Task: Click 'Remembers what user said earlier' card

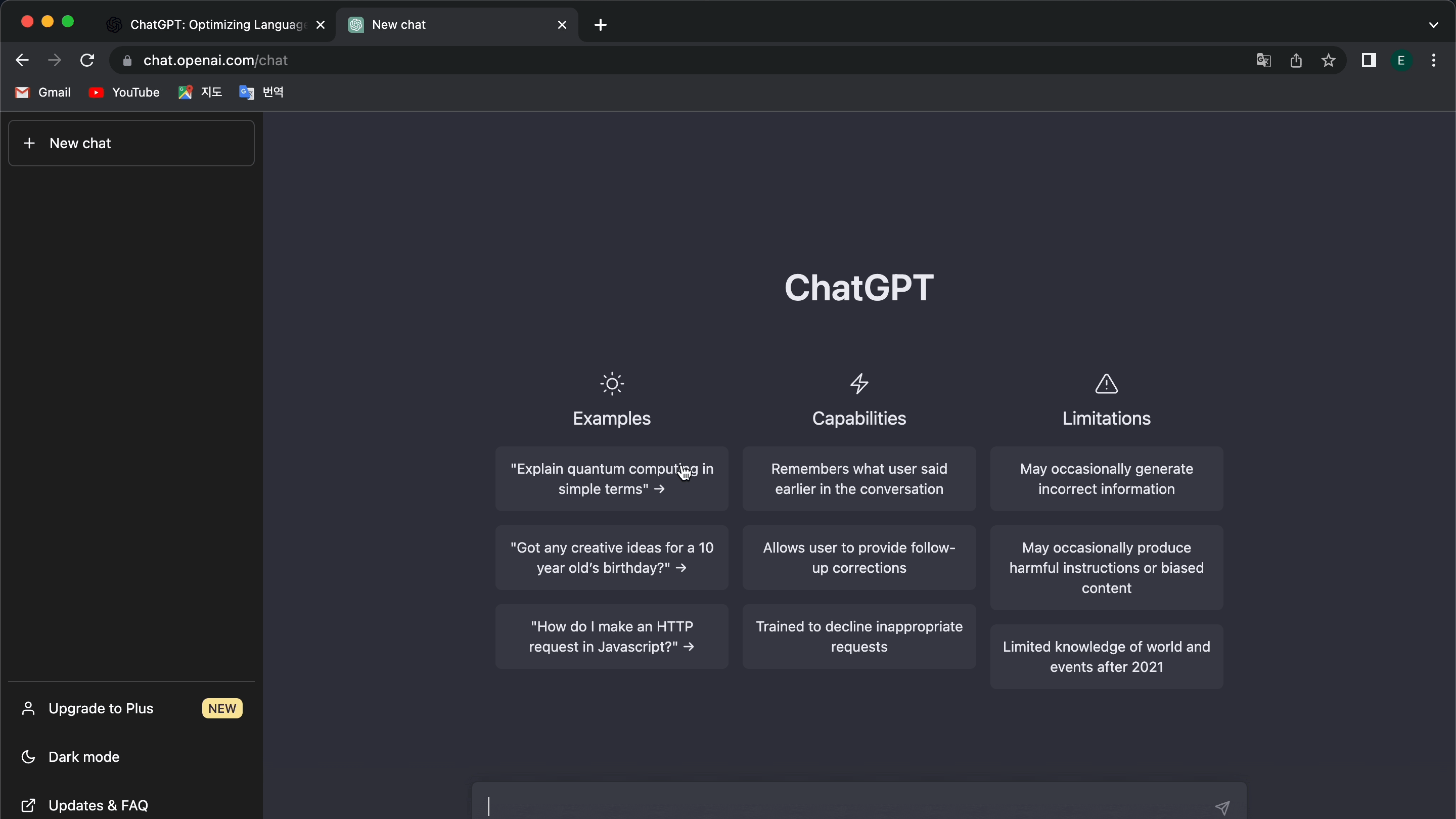Action: pyautogui.click(x=859, y=479)
